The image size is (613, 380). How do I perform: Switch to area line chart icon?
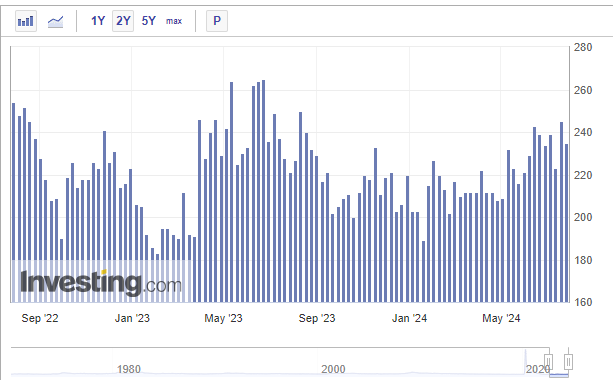(x=56, y=21)
